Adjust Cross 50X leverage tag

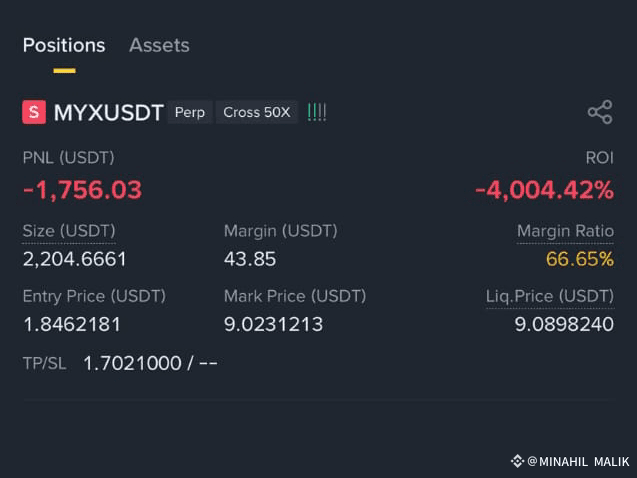point(257,112)
